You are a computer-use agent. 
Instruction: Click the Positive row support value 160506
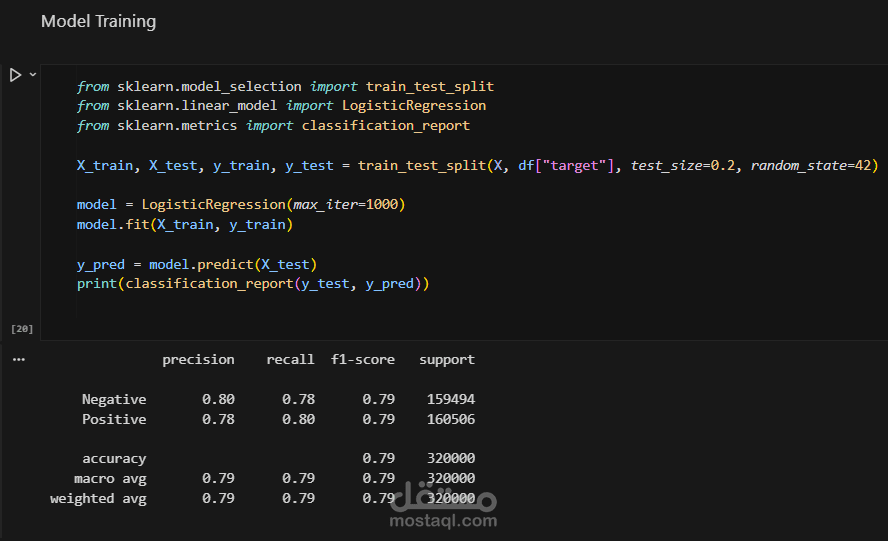[x=450, y=419]
